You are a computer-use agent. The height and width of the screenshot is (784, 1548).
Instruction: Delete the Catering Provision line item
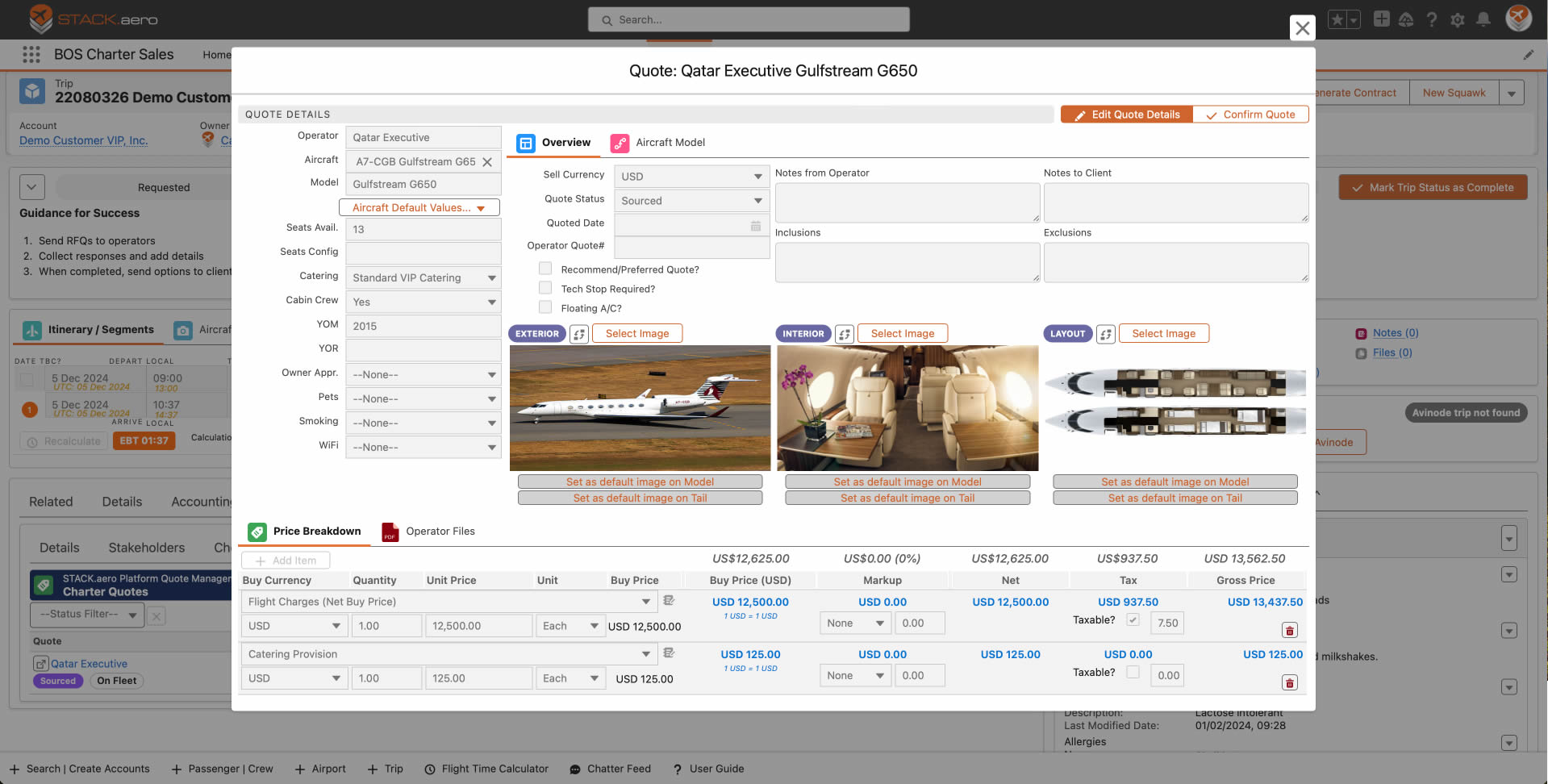click(x=1290, y=683)
